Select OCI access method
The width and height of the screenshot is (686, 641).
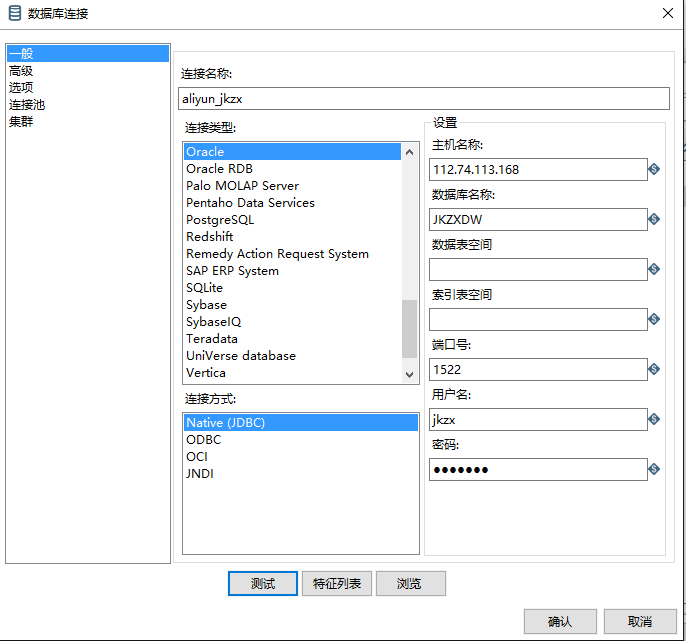(301, 457)
